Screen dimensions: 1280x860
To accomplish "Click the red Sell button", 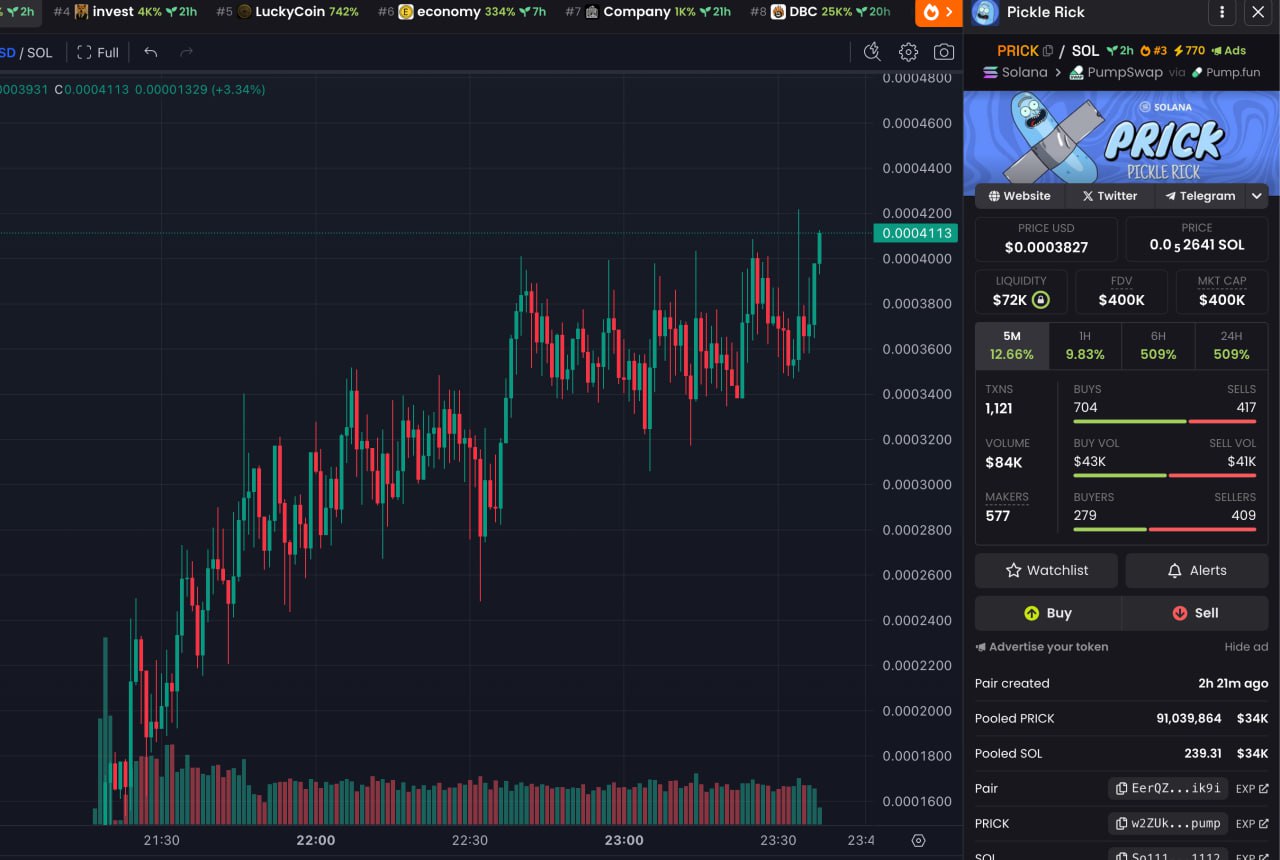I will pyautogui.click(x=1195, y=613).
